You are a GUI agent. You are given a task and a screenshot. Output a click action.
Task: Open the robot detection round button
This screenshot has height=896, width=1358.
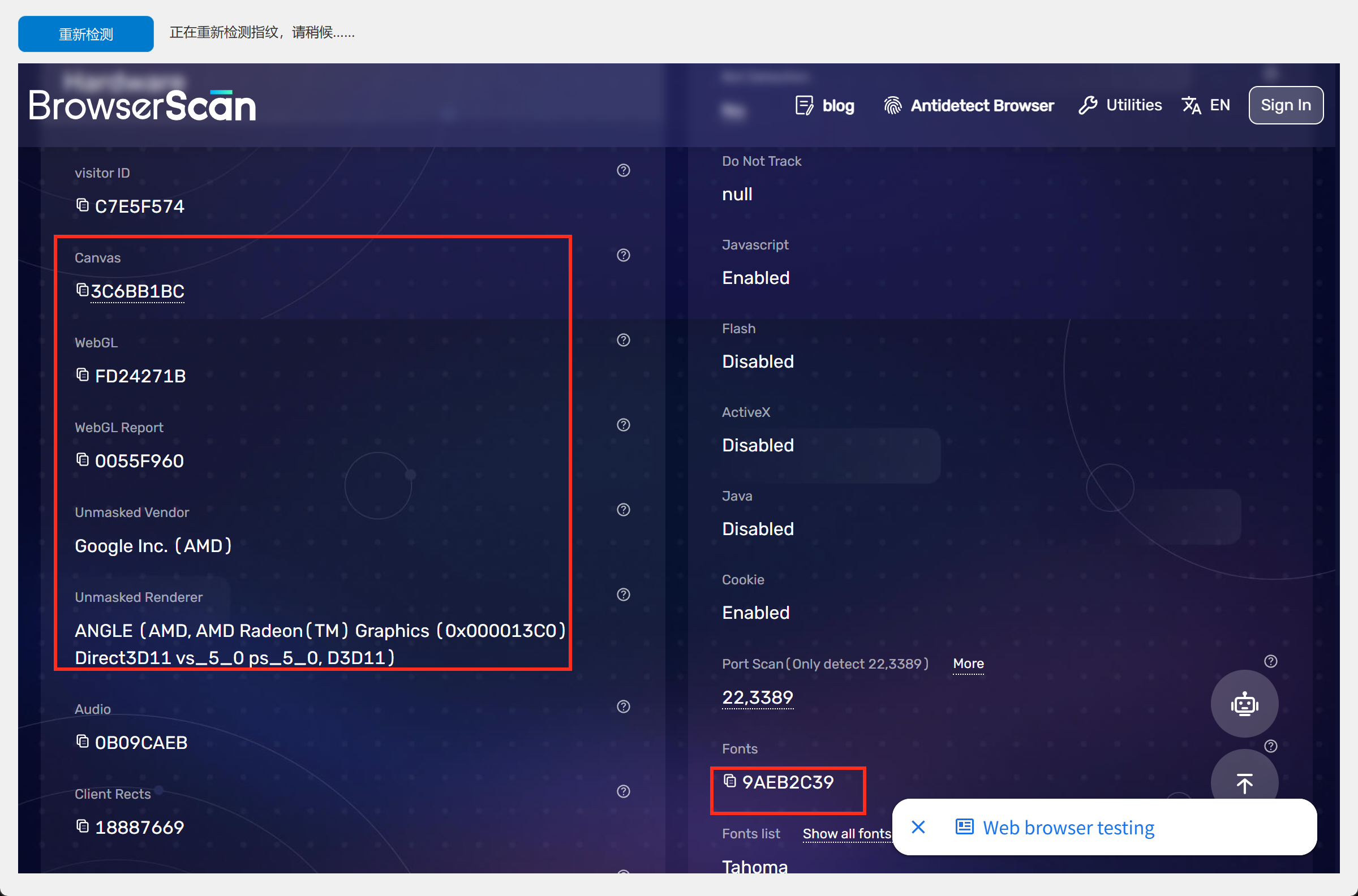pyautogui.click(x=1244, y=704)
